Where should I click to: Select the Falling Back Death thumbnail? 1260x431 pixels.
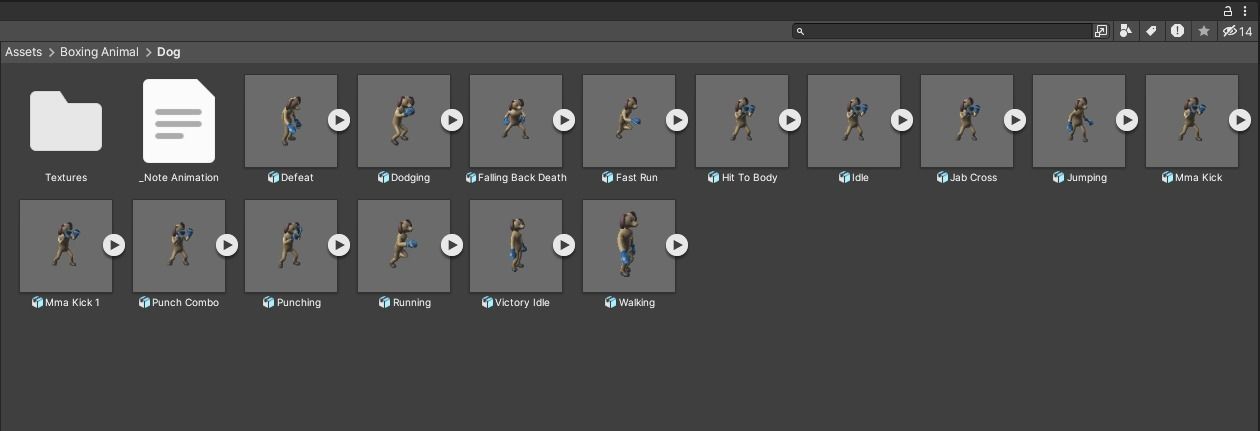[x=516, y=121]
